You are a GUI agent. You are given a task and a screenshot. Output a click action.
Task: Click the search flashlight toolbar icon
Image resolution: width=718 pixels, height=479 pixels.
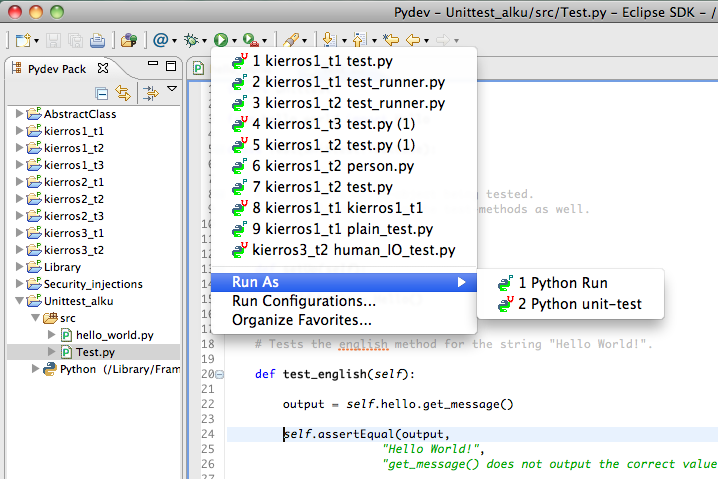(291, 40)
